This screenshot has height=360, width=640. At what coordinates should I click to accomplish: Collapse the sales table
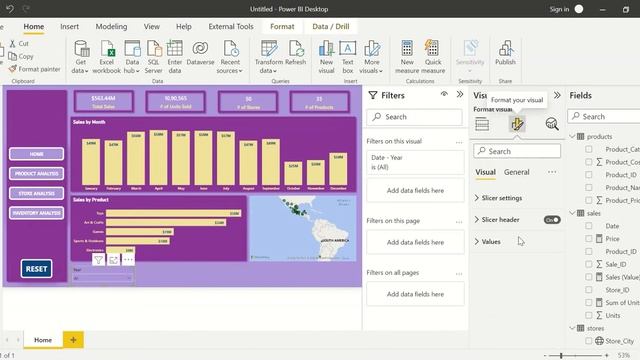572,213
